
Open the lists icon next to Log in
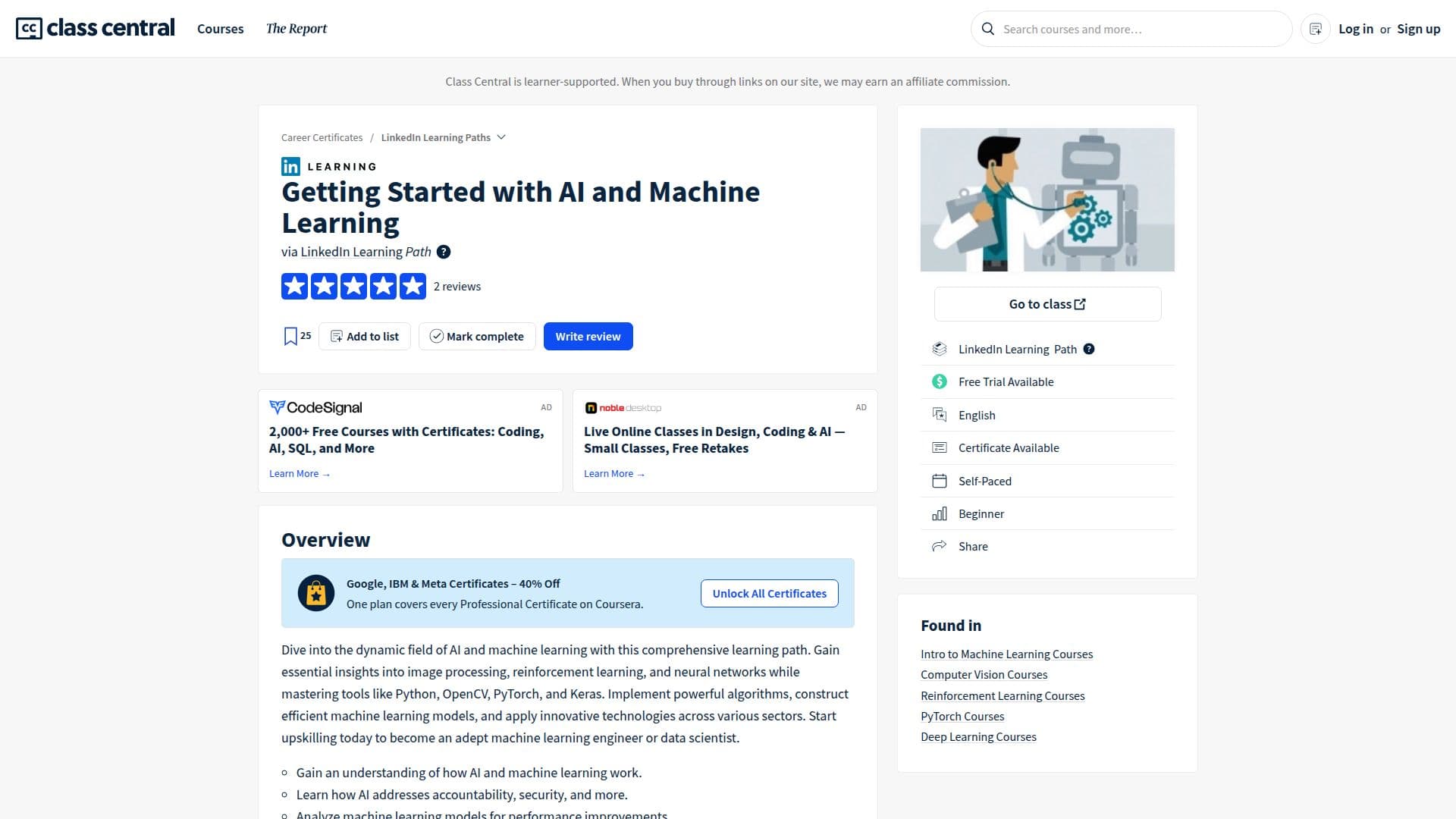(1316, 29)
